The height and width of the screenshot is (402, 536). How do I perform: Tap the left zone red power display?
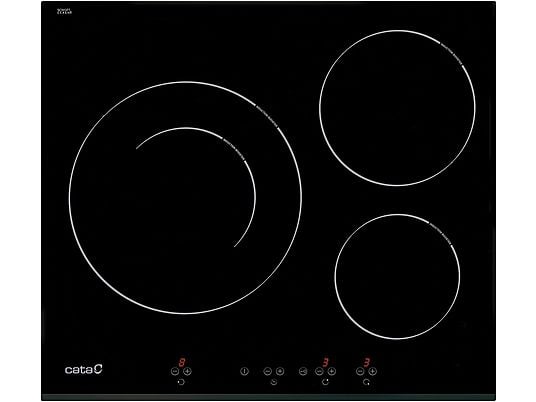pyautogui.click(x=182, y=362)
